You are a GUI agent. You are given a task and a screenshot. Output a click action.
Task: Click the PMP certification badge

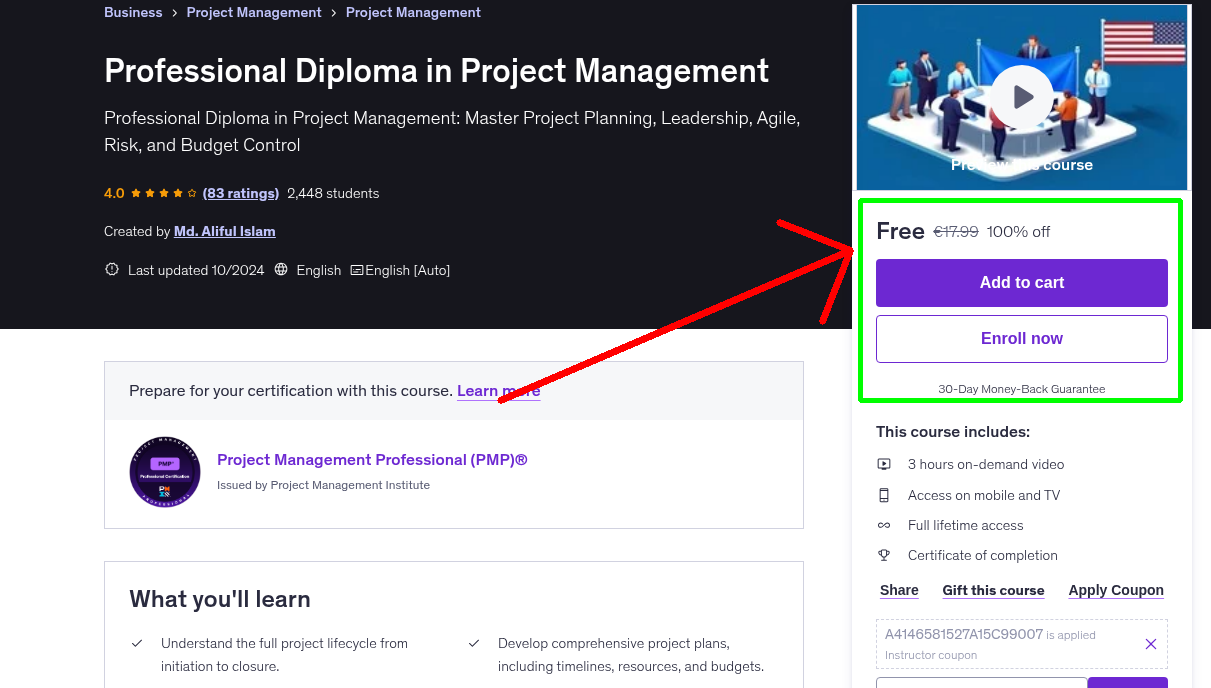164,472
